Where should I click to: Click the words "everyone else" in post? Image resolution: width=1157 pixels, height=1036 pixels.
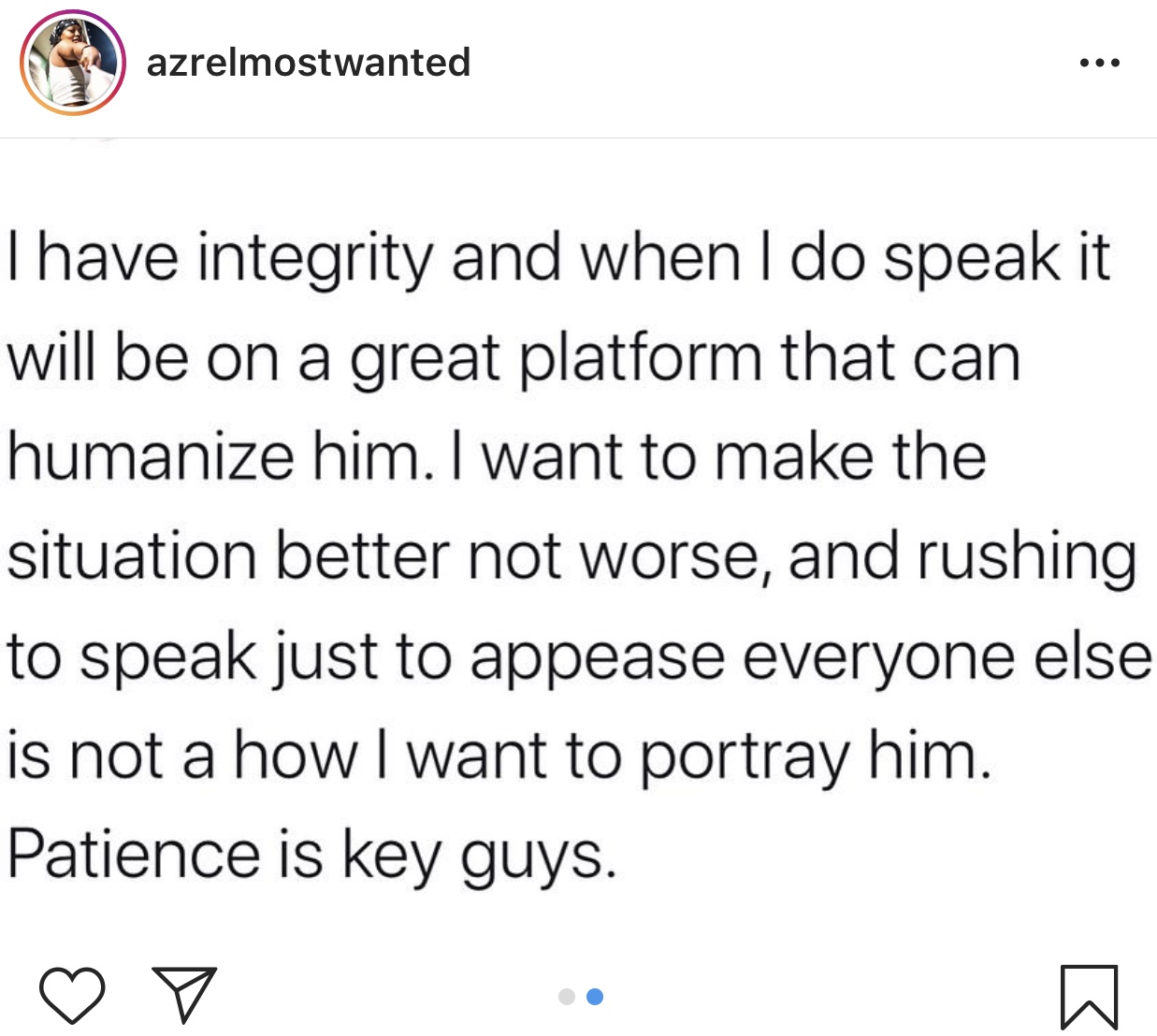point(947,657)
